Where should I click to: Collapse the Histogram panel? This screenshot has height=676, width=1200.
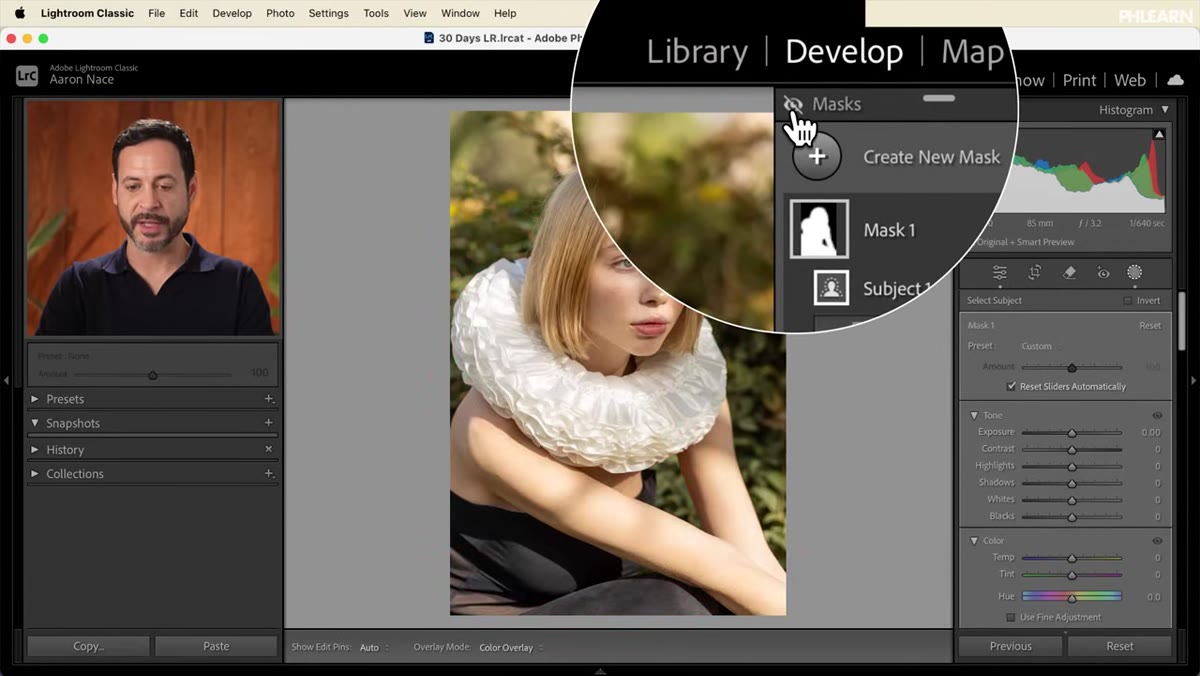1165,110
